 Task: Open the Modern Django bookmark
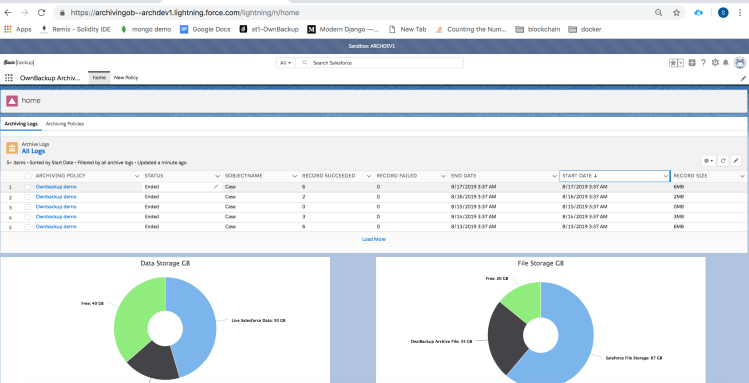click(343, 29)
